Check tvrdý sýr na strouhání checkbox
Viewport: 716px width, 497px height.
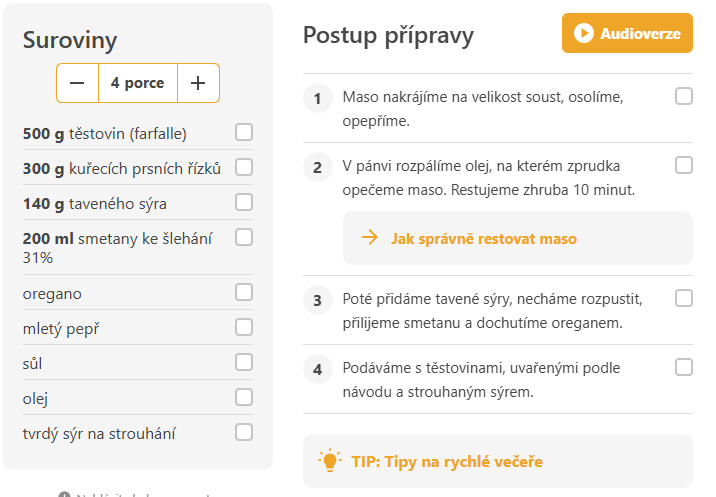[244, 432]
